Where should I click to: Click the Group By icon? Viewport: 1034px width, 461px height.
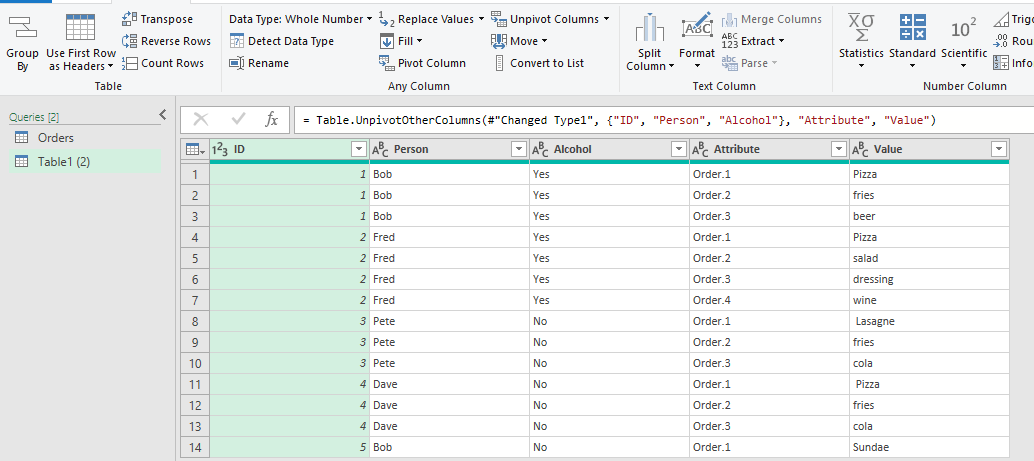[x=22, y=27]
